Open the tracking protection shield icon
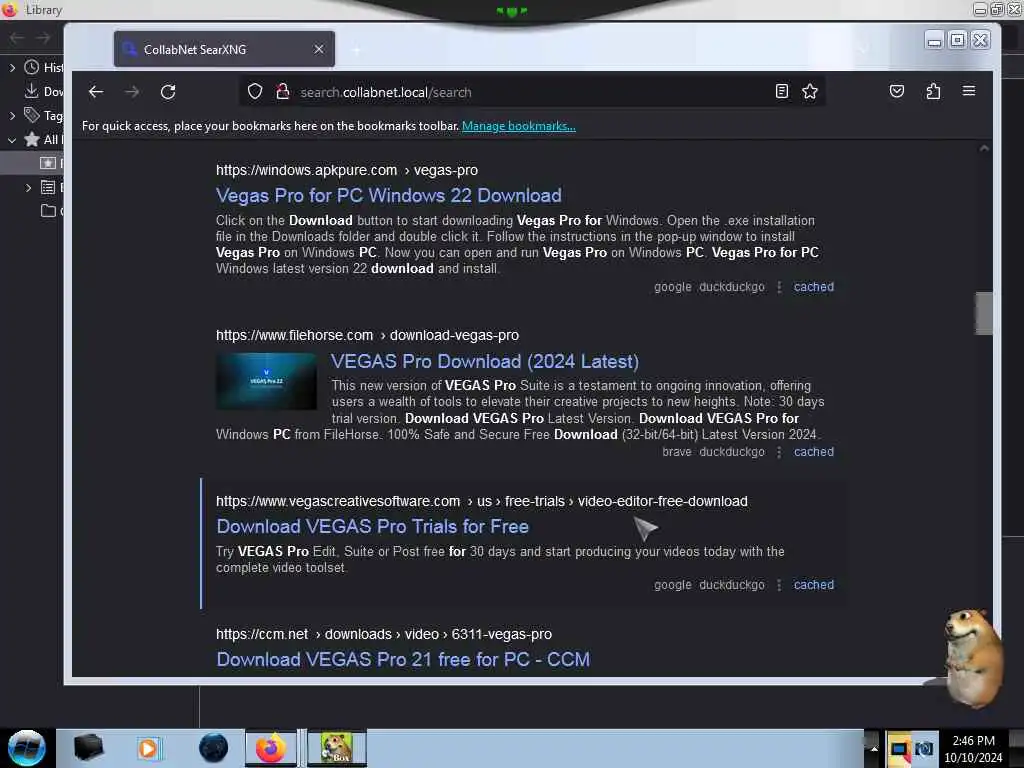 255,91
